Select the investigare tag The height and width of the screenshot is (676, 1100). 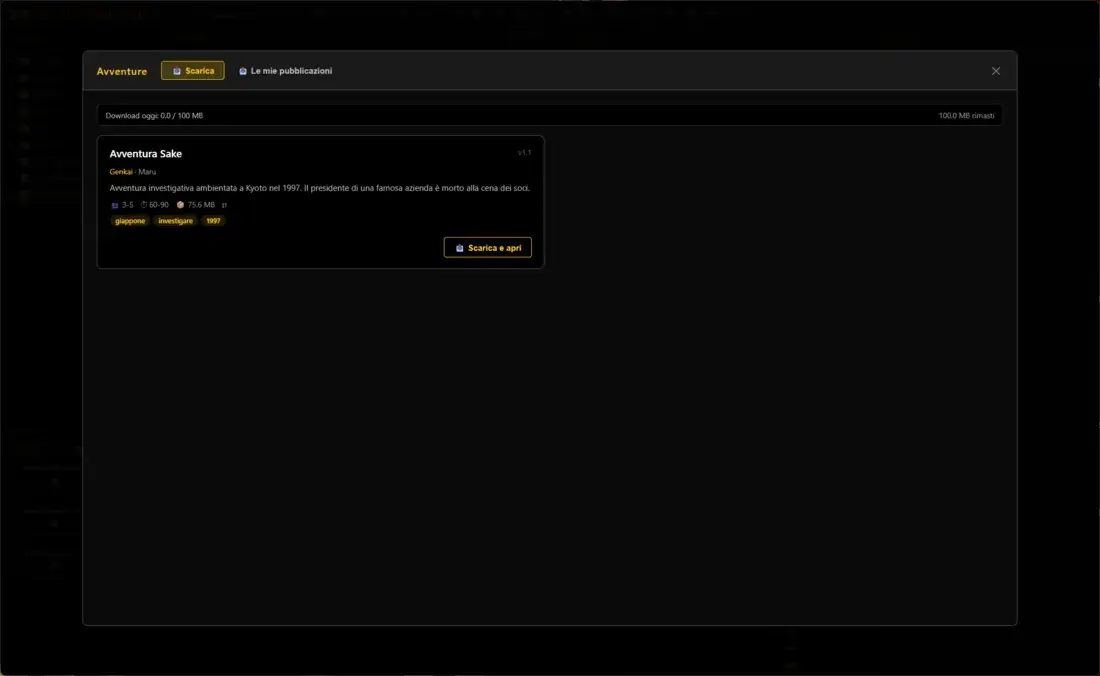tap(176, 221)
